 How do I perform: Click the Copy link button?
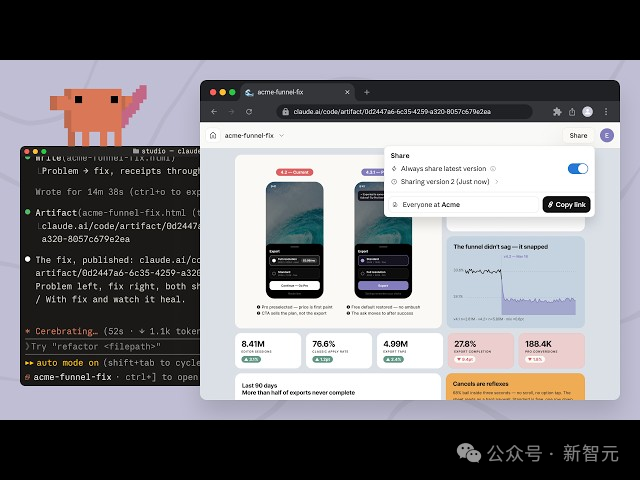566,204
